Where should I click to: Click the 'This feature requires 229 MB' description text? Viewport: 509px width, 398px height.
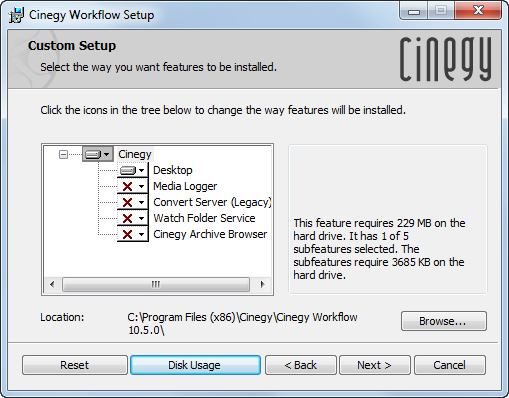pos(379,249)
